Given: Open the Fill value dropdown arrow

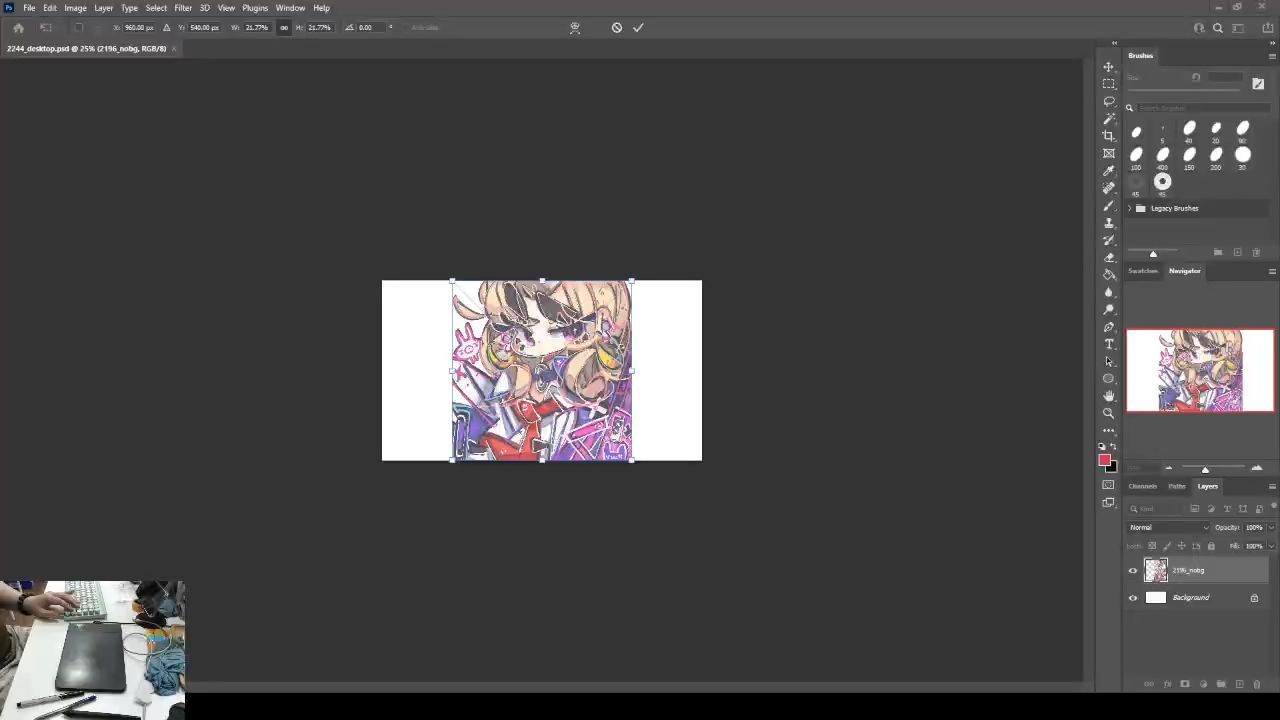Looking at the screenshot, I should [x=1271, y=546].
